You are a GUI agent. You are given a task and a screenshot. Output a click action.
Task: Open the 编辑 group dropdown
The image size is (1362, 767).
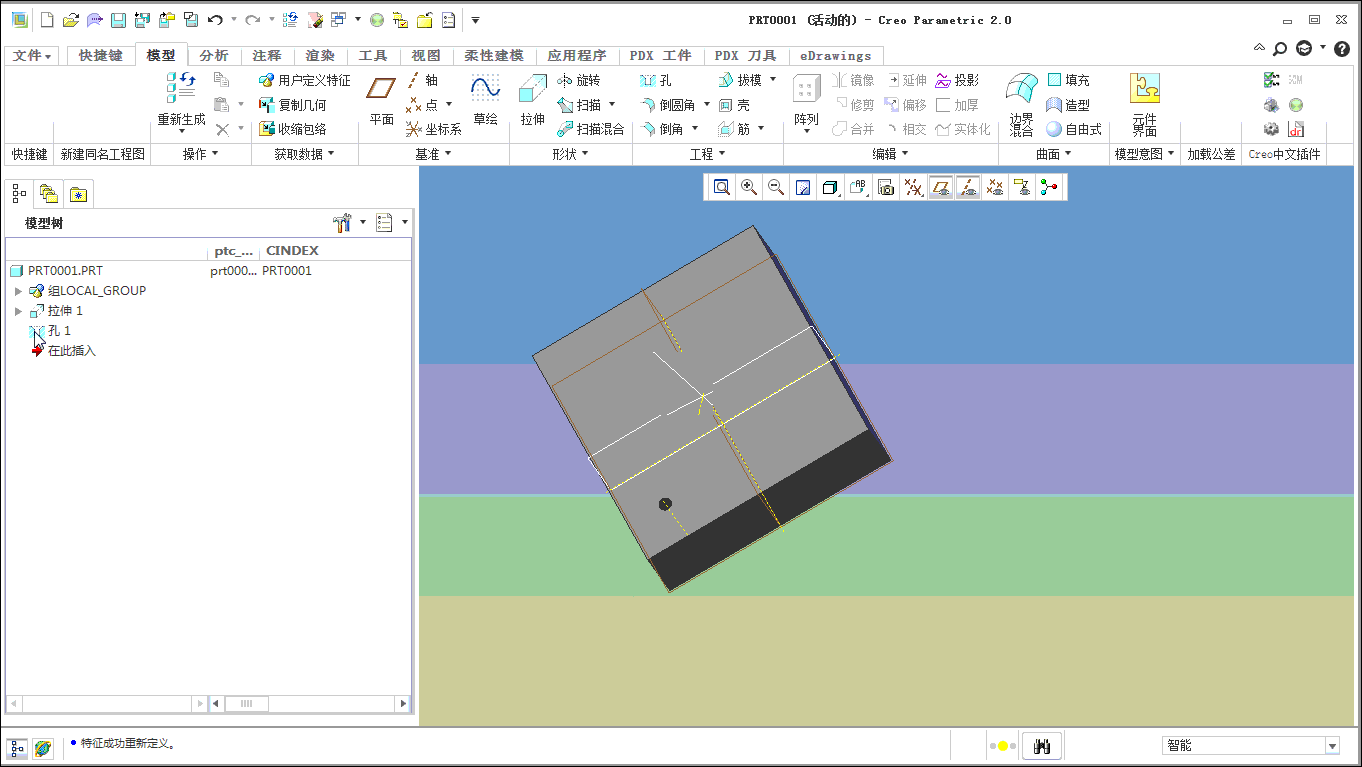point(890,154)
